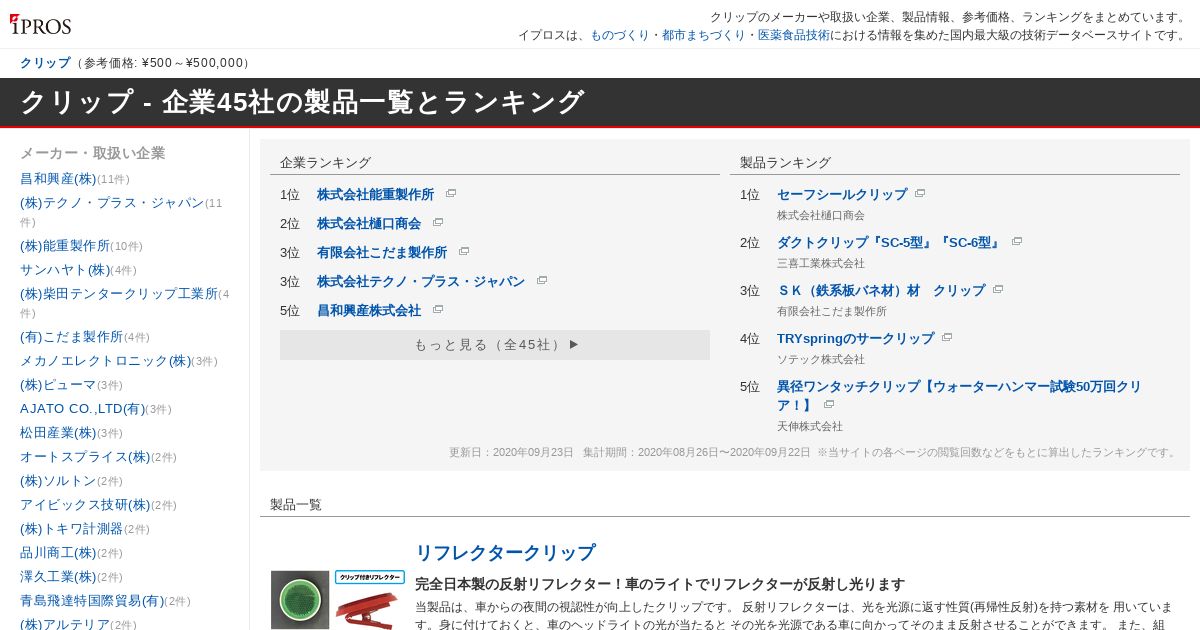
Task: Open external-link icon beside TRYspringのサークリップ
Action: pos(947,338)
